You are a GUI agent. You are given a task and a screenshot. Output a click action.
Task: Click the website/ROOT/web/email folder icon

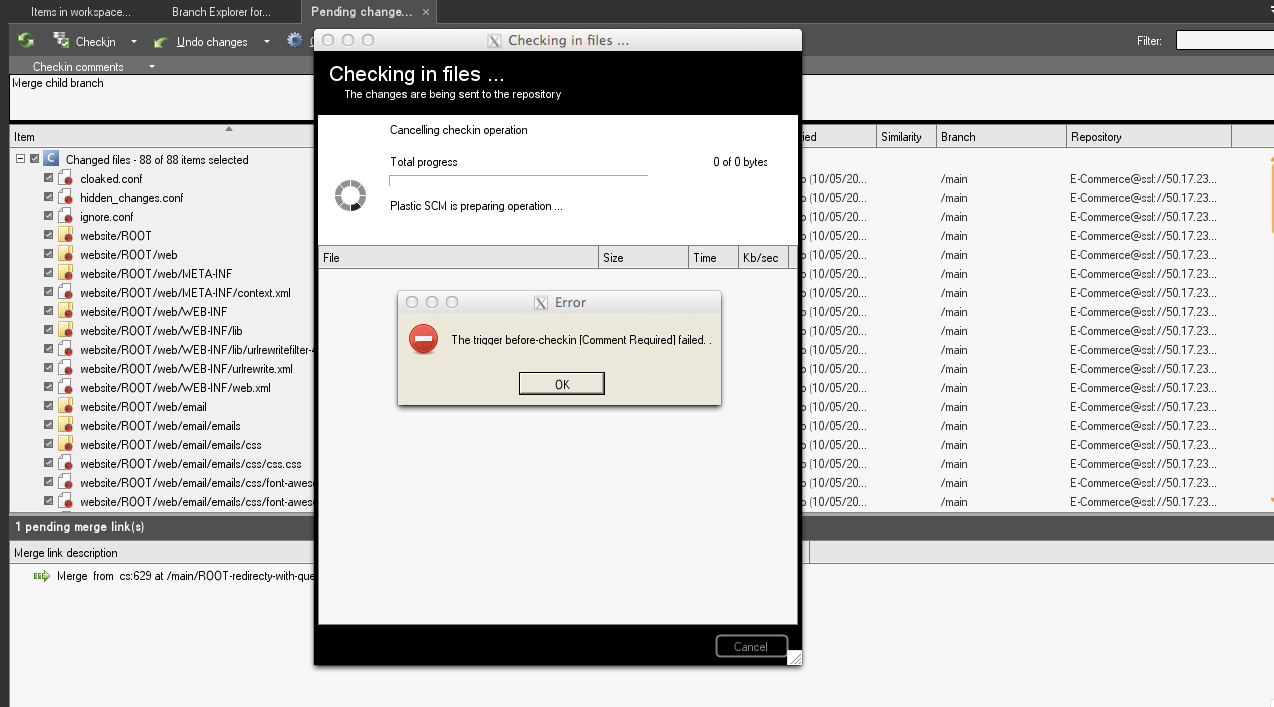[66, 406]
